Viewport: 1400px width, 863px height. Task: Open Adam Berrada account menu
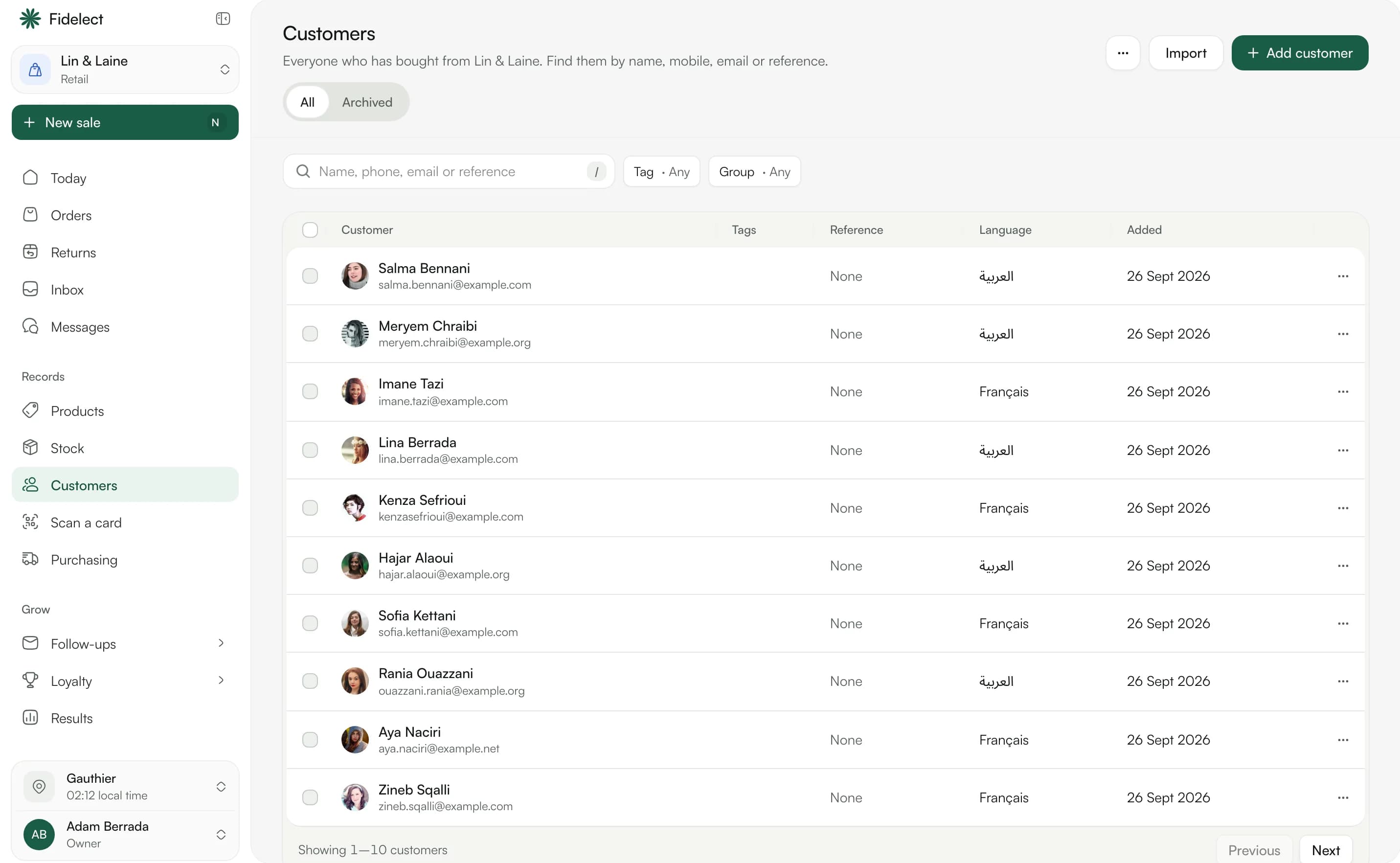point(125,835)
